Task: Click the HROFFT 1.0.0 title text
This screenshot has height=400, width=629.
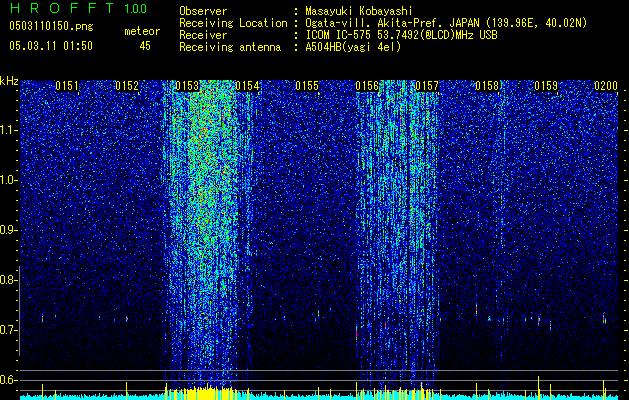Action: point(78,8)
